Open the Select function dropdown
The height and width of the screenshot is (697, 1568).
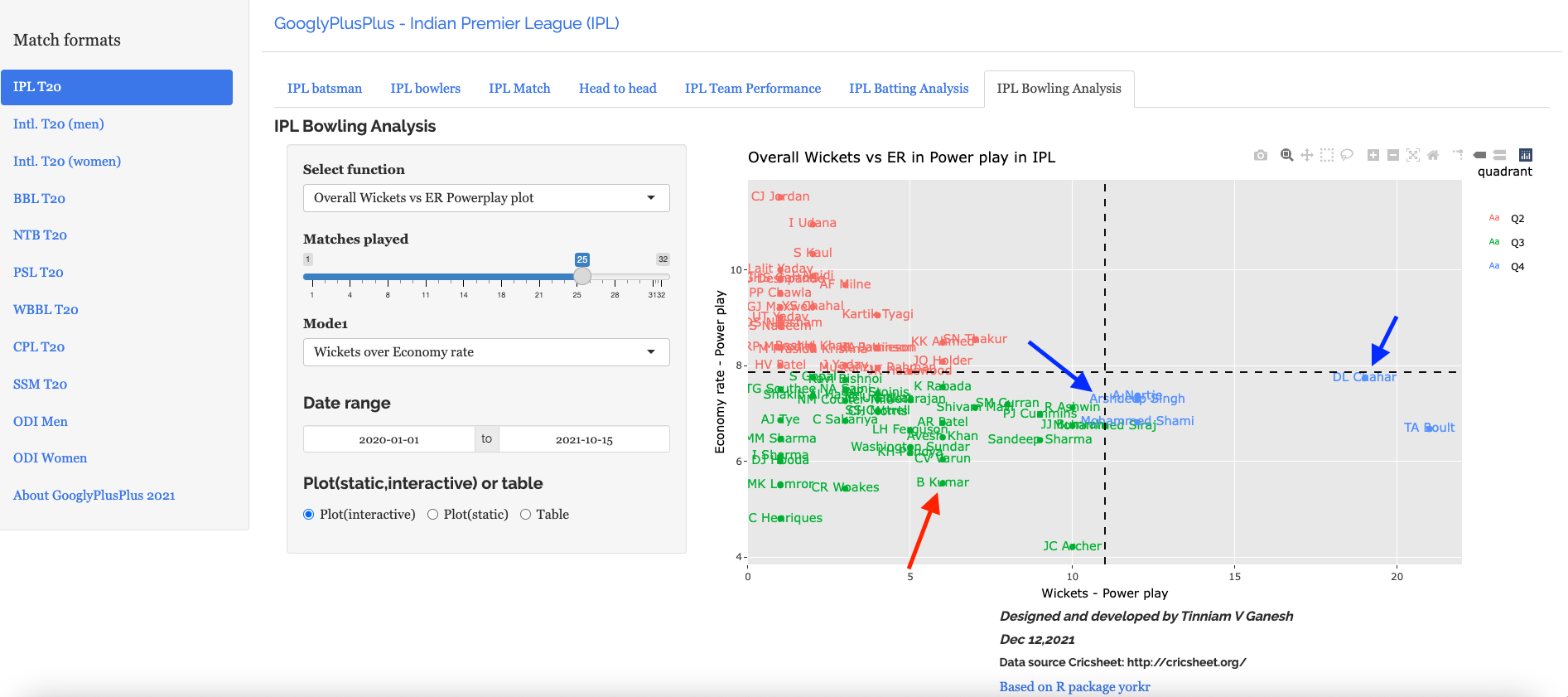[486, 198]
